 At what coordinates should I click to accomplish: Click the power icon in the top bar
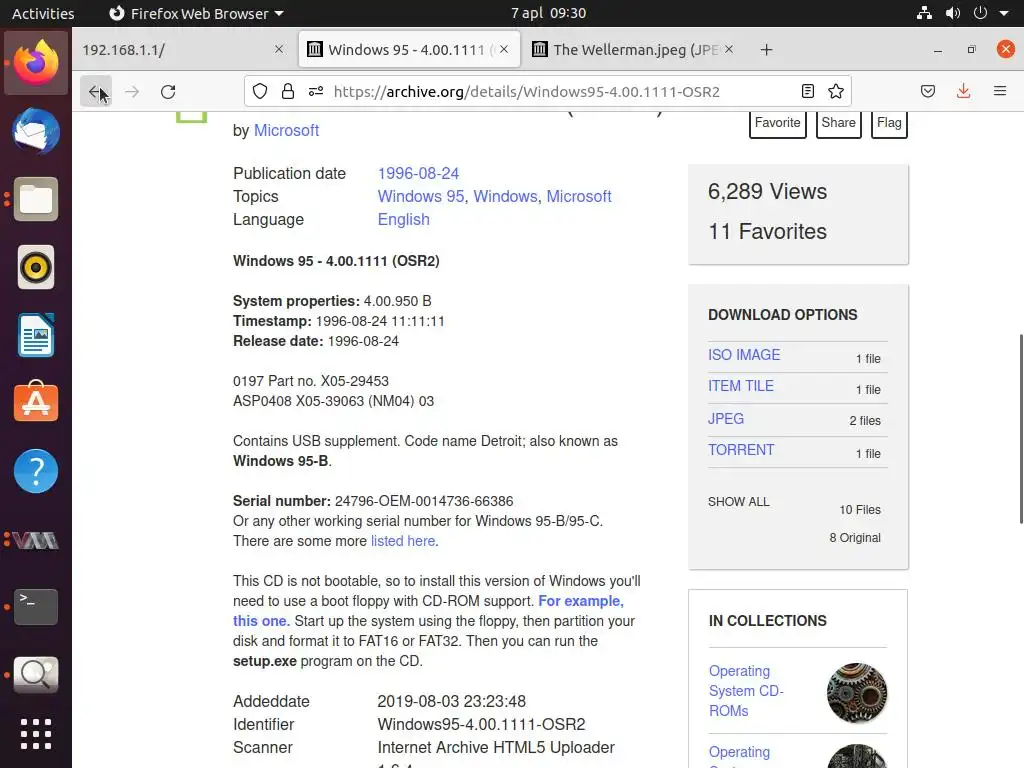[x=980, y=13]
